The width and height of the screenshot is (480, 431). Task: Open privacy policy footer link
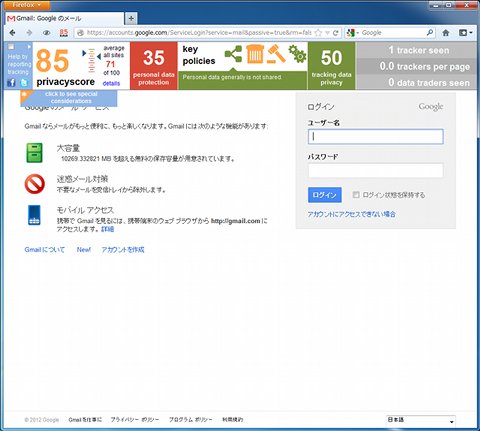pos(135,419)
